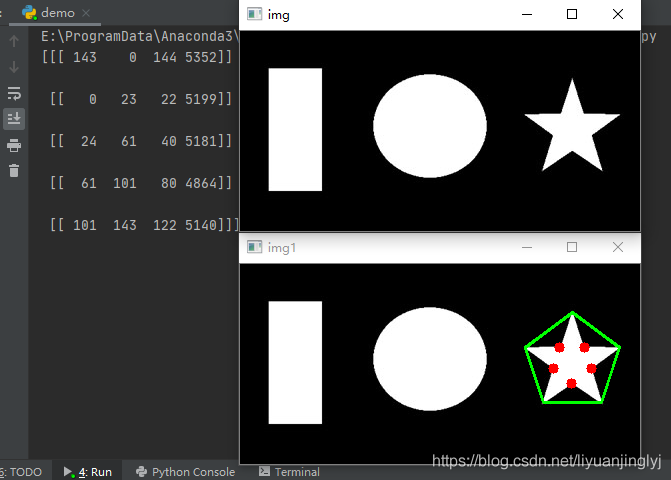This screenshot has width=671, height=480.
Task: Click the down stack trace arrow
Action: (x=14, y=67)
